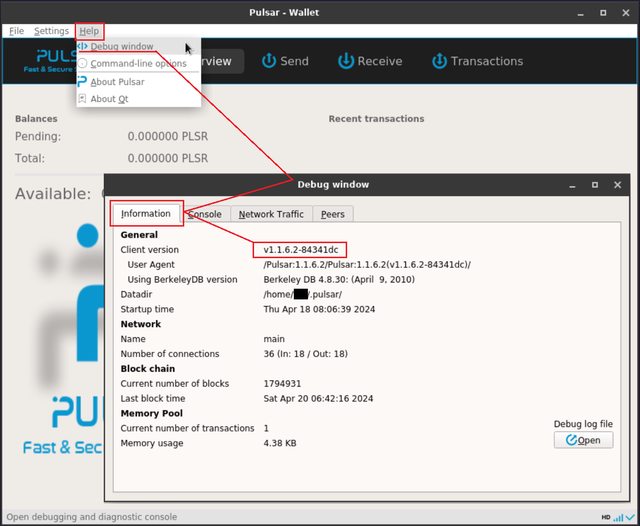Click the sync checkmark status icon

click(630, 517)
